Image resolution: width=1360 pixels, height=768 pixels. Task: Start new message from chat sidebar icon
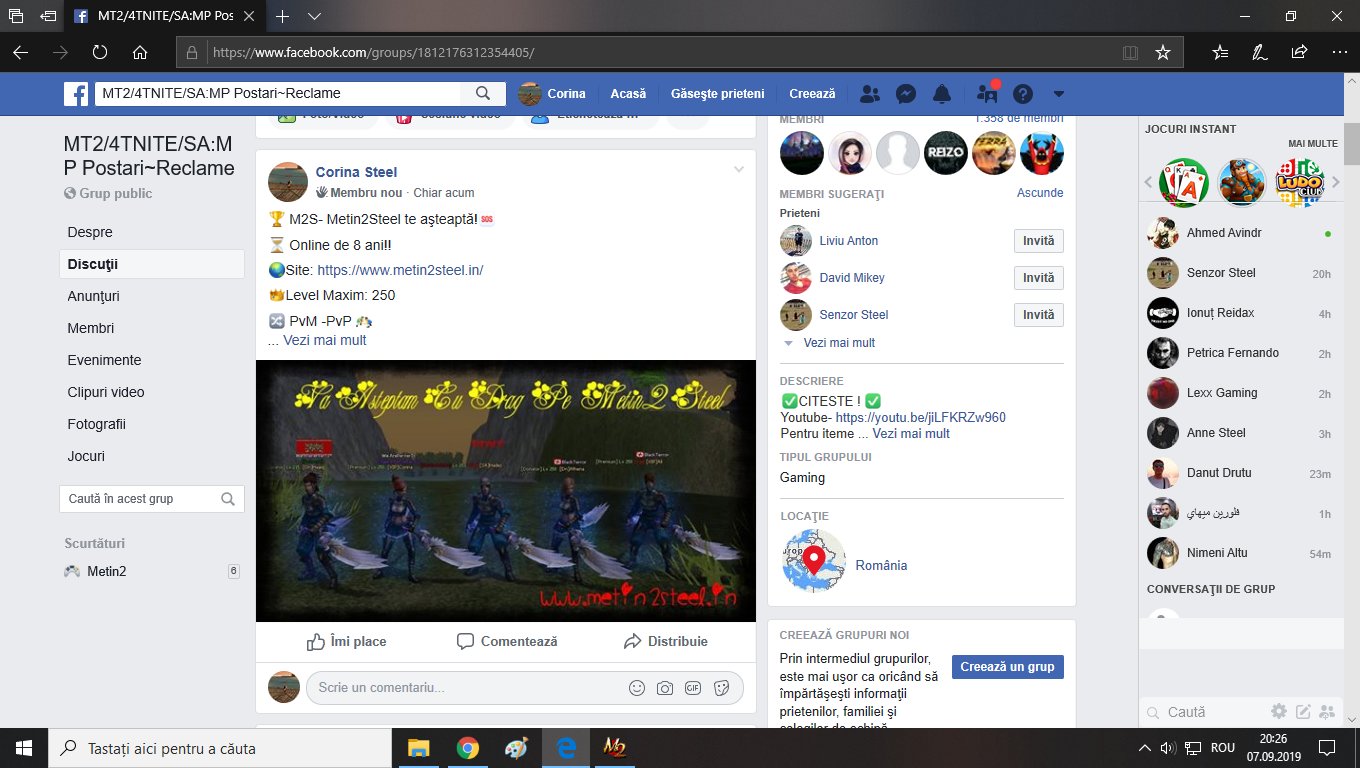pyautogui.click(x=1303, y=712)
